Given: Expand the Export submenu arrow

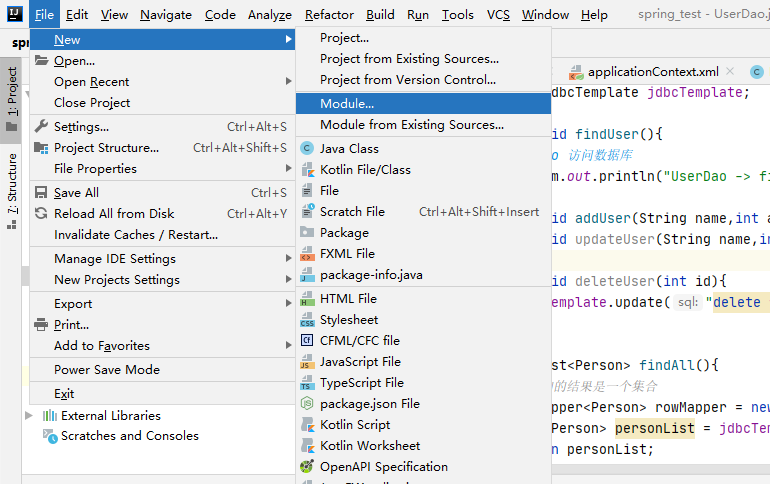Looking at the screenshot, I should 288,303.
